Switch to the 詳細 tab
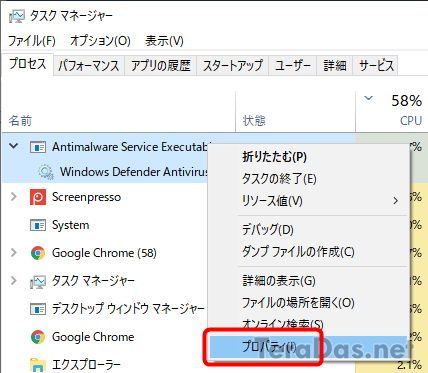The image size is (428, 373). tap(334, 65)
